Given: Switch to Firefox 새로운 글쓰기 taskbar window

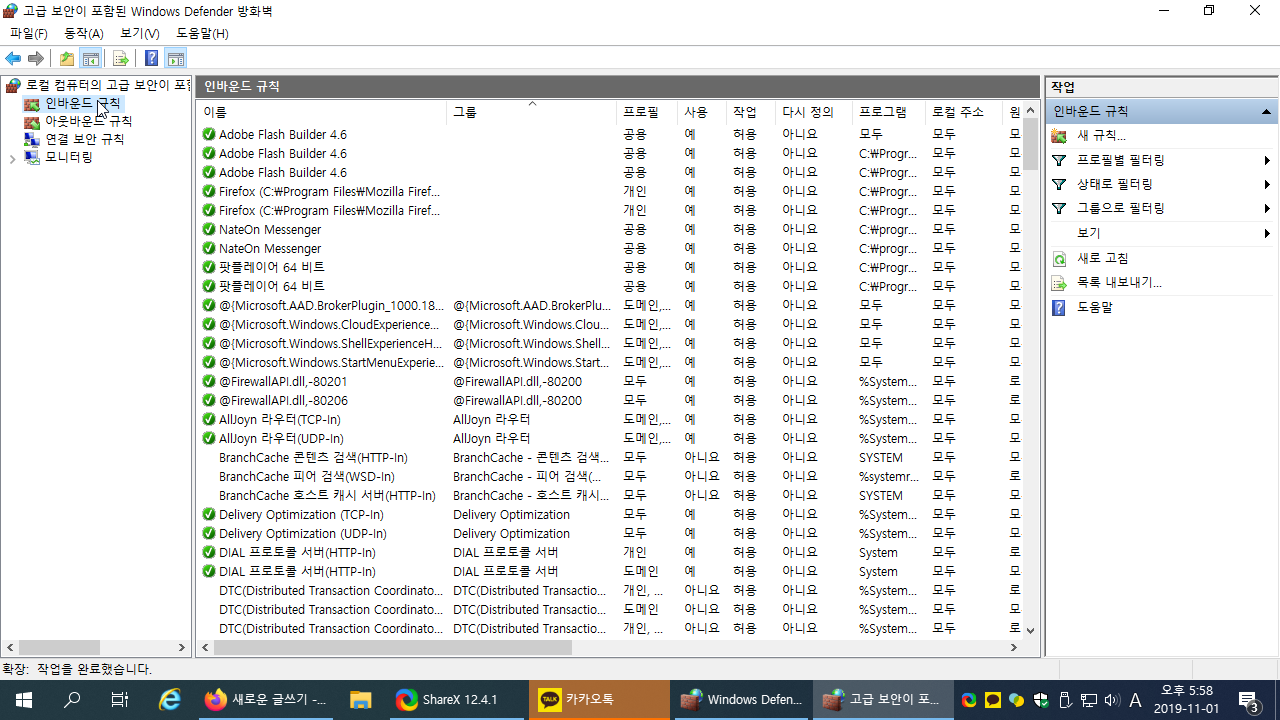Looking at the screenshot, I should click(265, 700).
